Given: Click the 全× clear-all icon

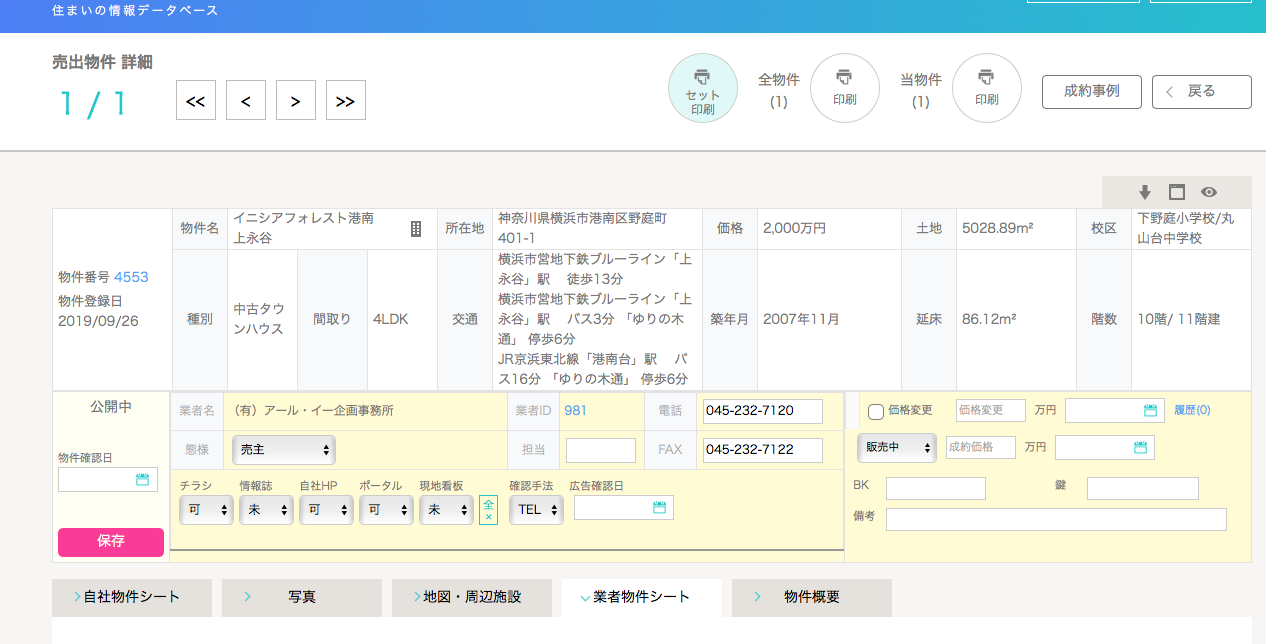Looking at the screenshot, I should tap(488, 510).
